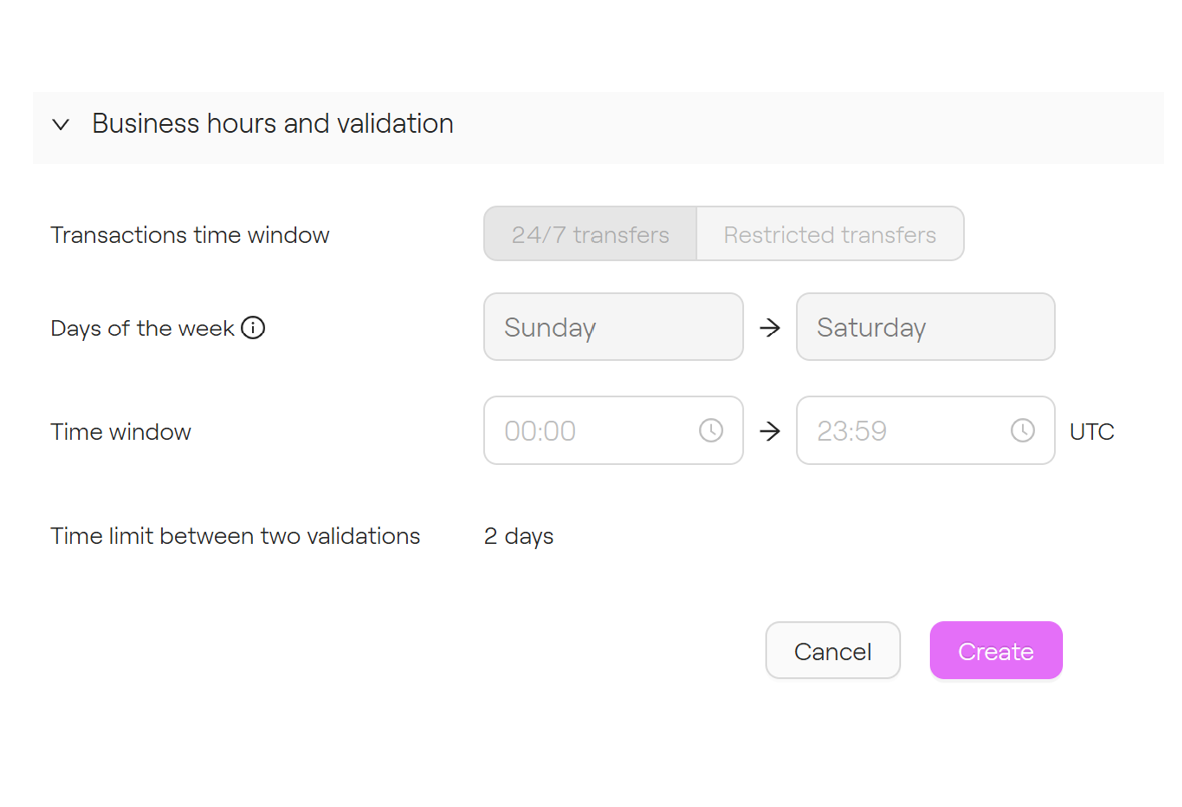Click the Business hours and validation header

tap(272, 124)
